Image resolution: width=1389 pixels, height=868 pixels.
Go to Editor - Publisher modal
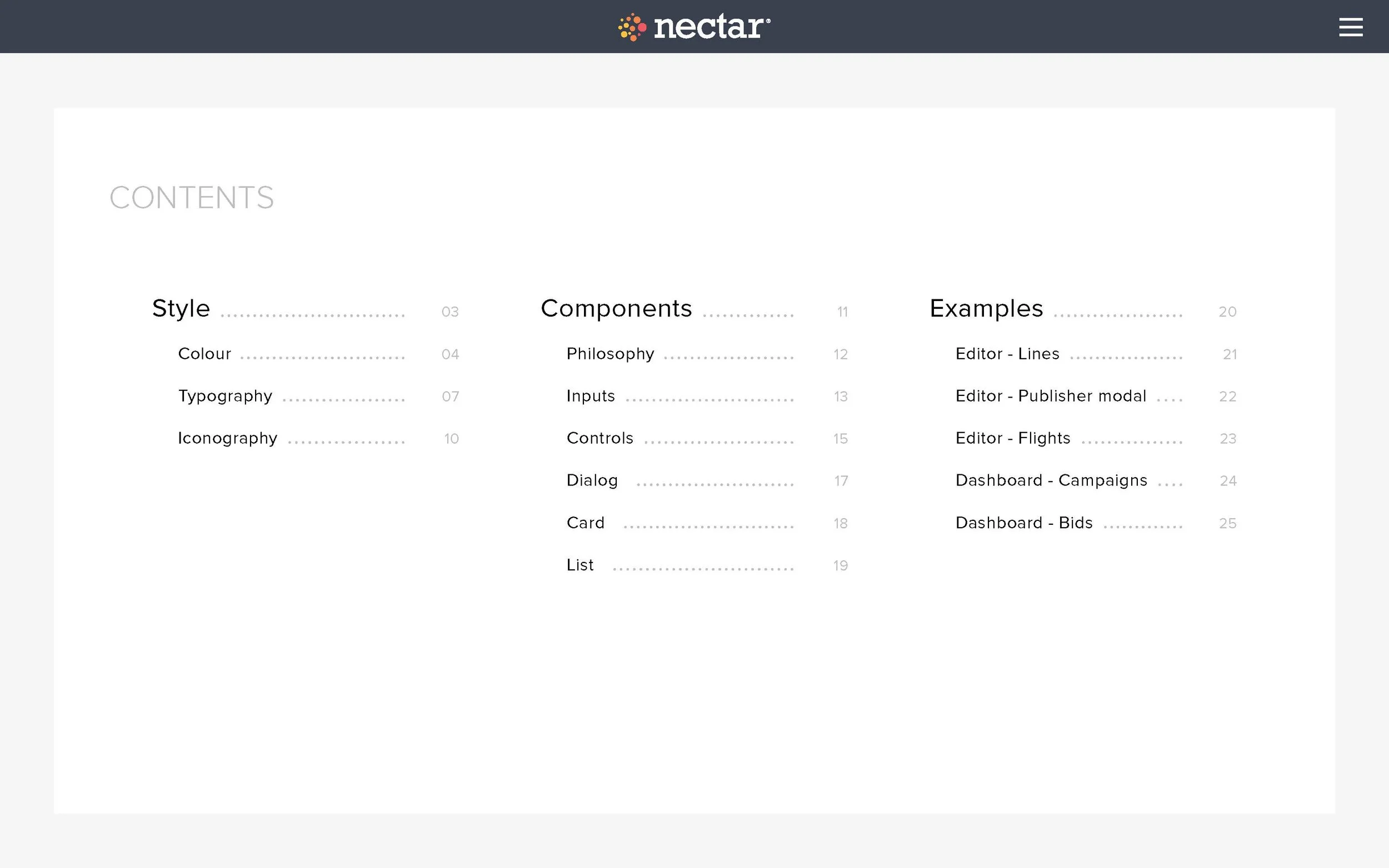point(1051,396)
